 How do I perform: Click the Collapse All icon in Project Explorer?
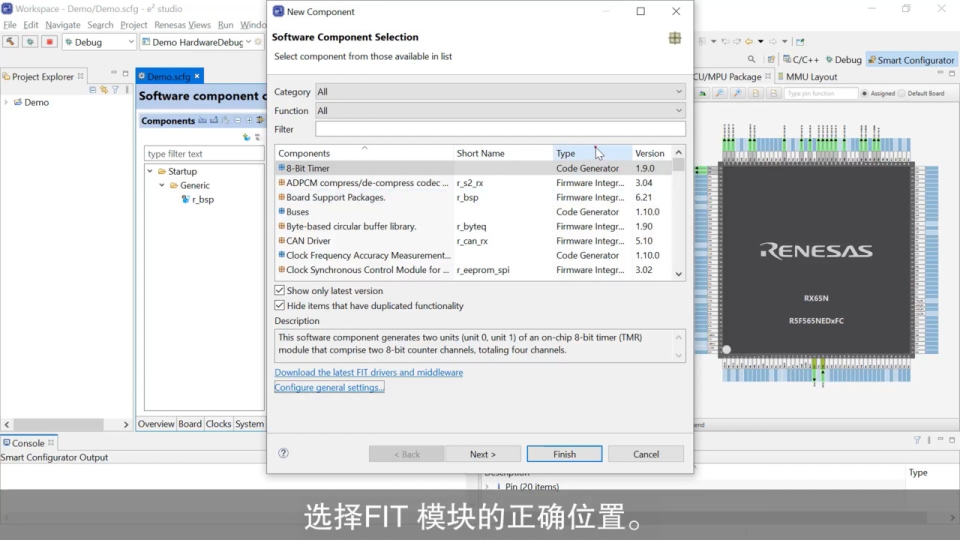coord(92,90)
